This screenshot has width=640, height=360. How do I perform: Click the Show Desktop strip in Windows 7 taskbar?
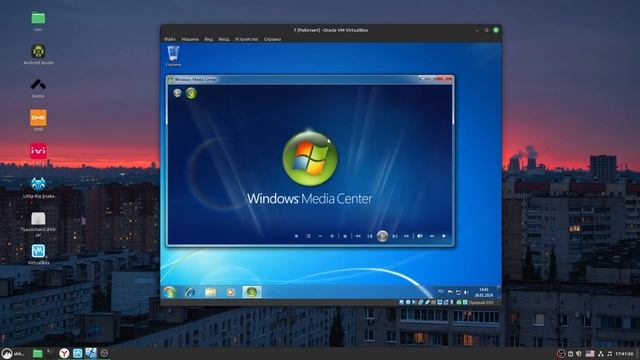499,292
